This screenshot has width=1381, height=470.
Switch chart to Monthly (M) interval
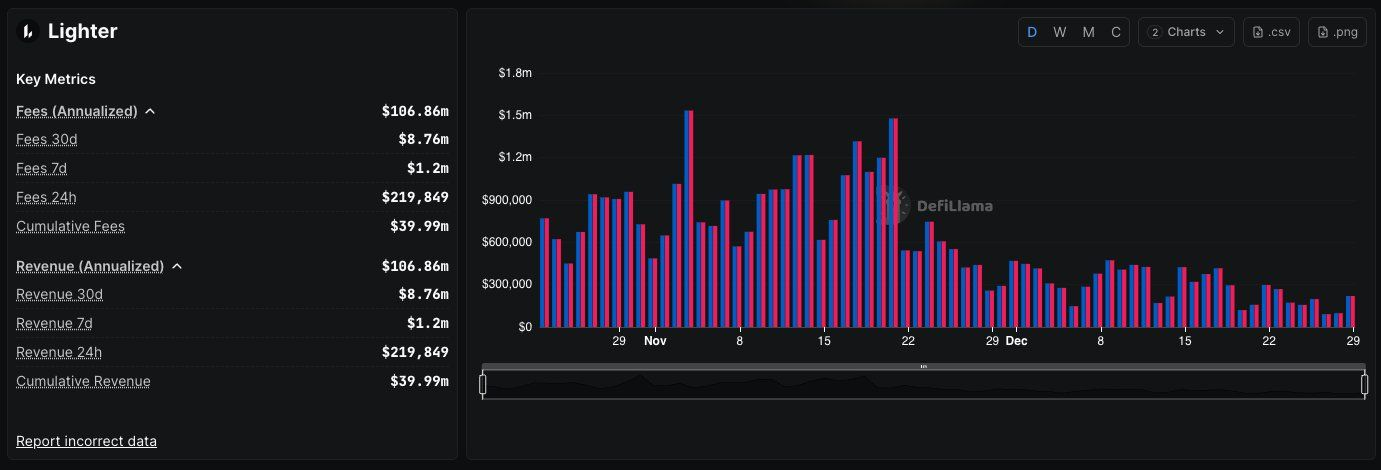click(1088, 32)
